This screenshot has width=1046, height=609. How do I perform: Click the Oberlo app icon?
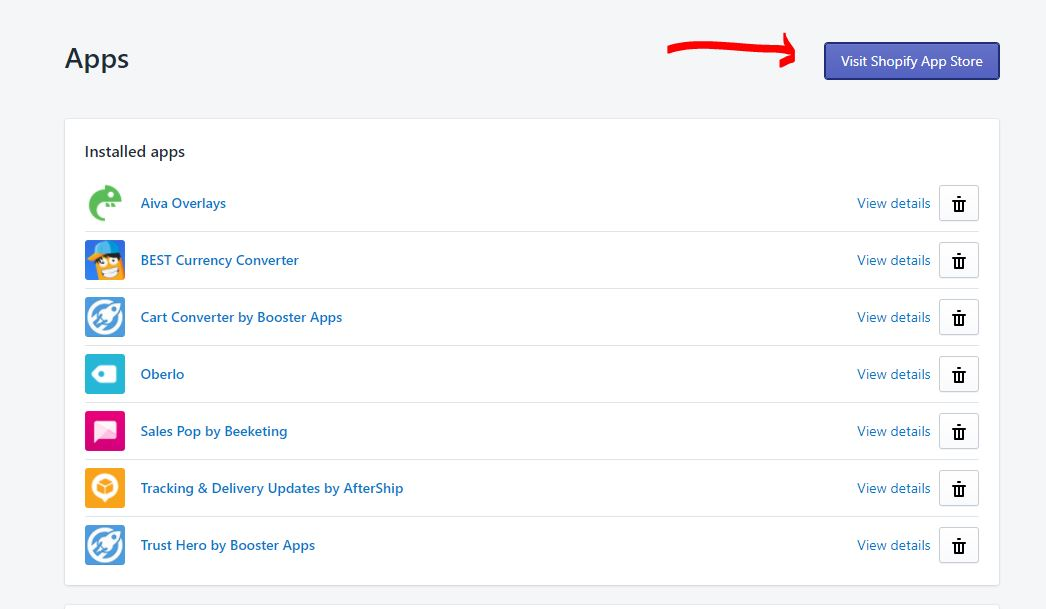click(x=105, y=374)
